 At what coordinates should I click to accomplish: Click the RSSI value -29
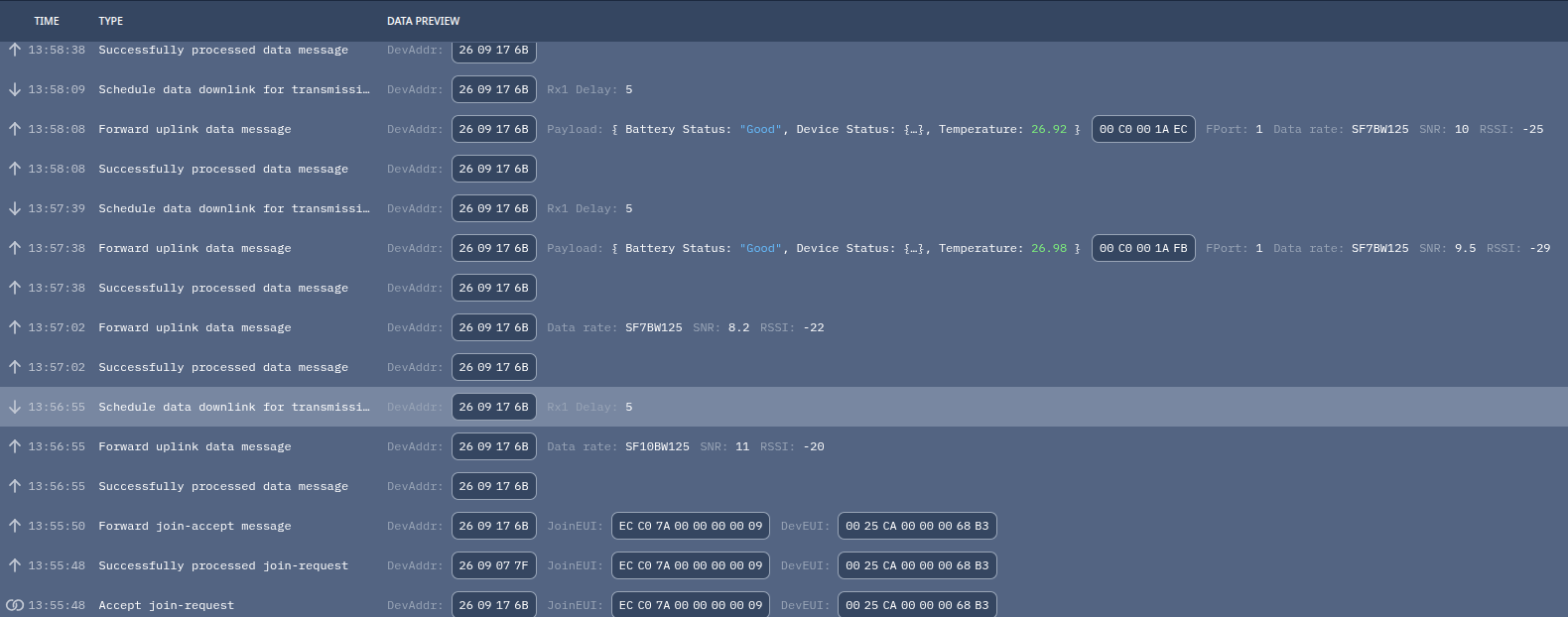1540,248
